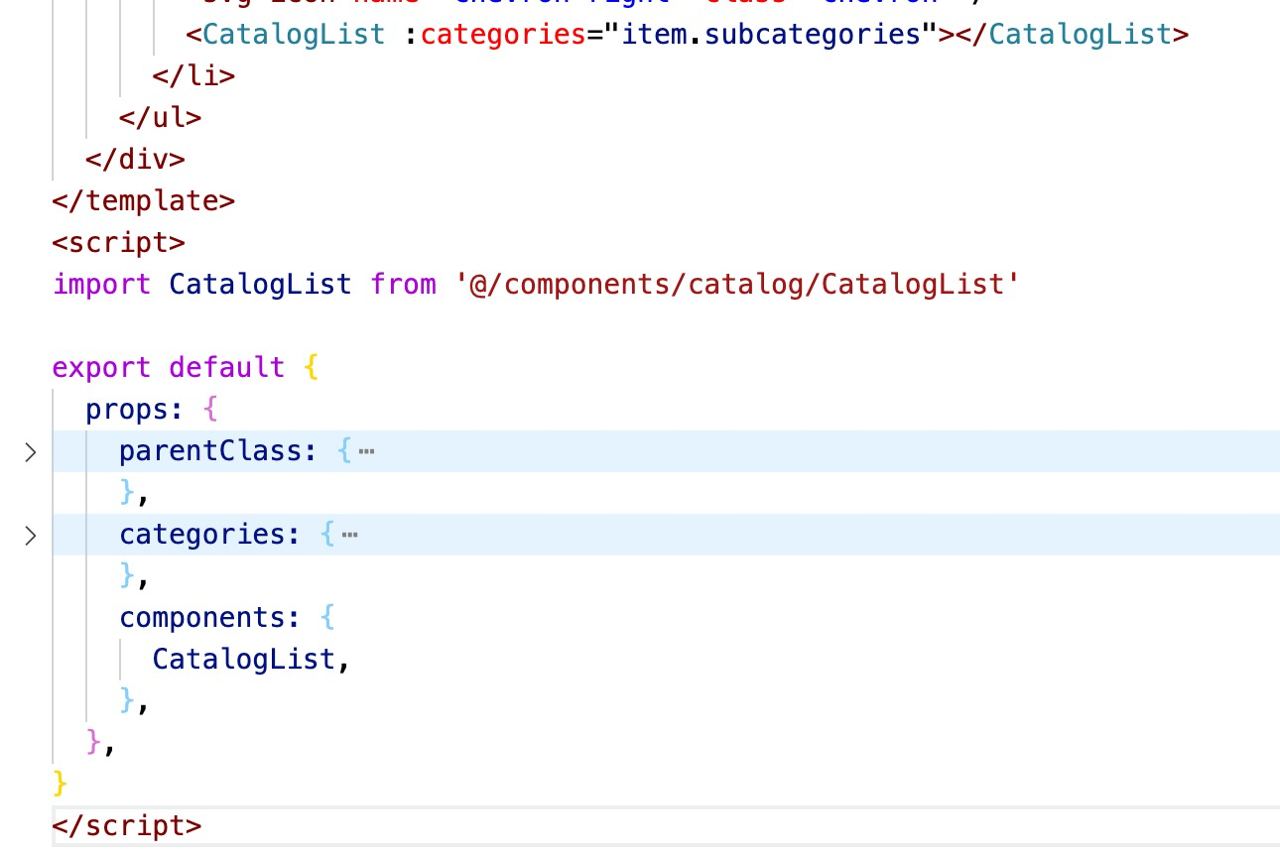The image size is (1280, 859).
Task: Click the 'from' keyword
Action: pyautogui.click(x=403, y=284)
